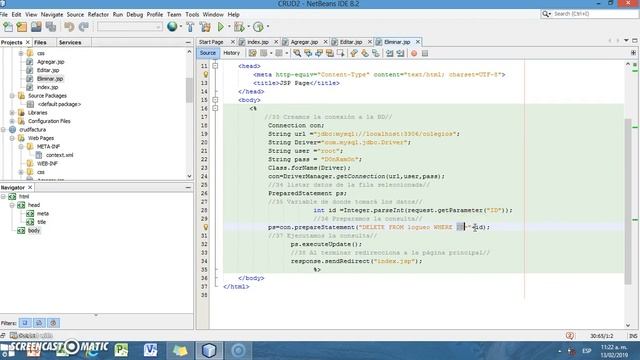Toggle Highlight Search icon in editor toolbar
The image size is (640, 360).
pos(329,53)
